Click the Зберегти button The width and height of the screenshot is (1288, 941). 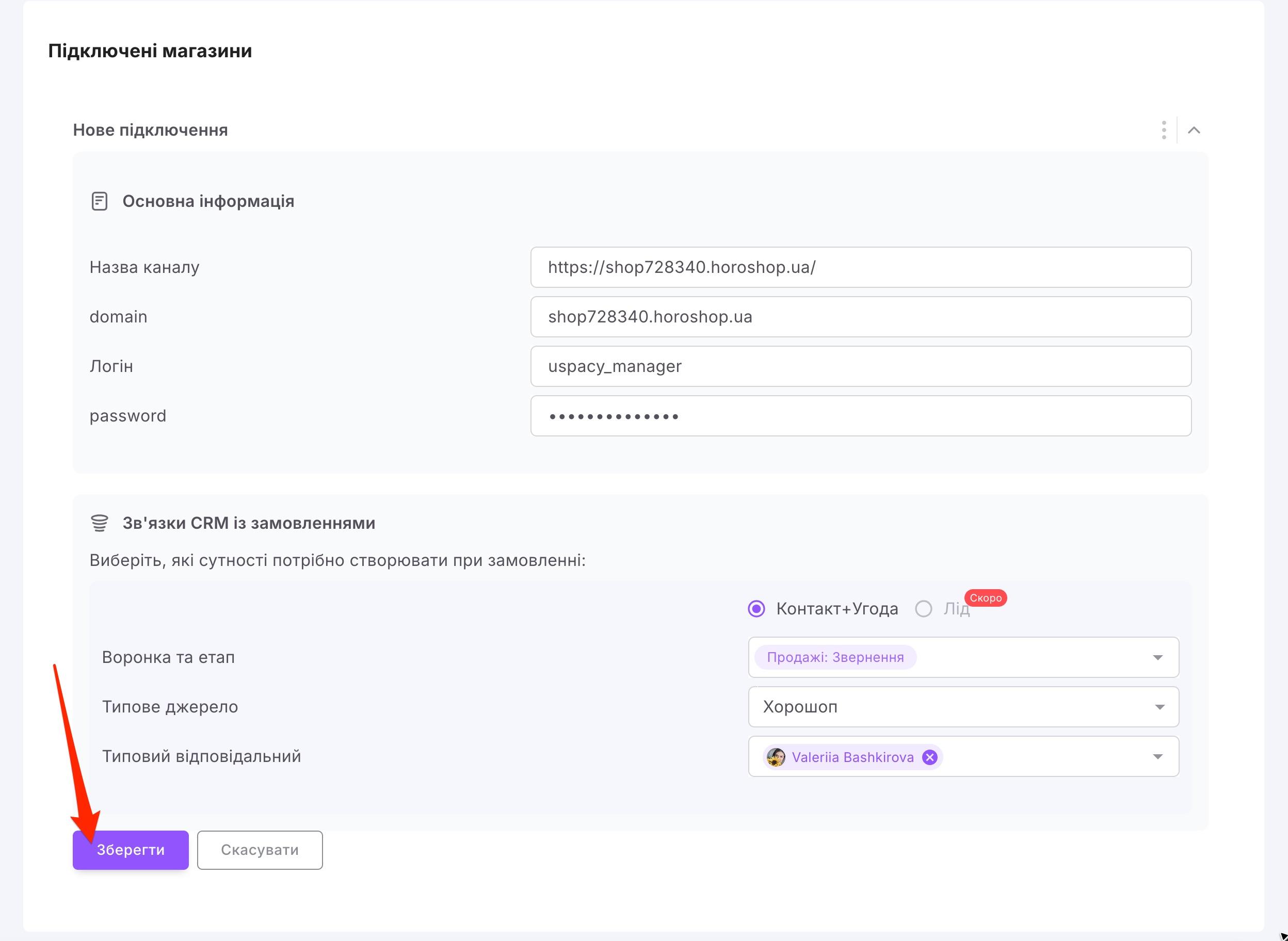tap(131, 850)
